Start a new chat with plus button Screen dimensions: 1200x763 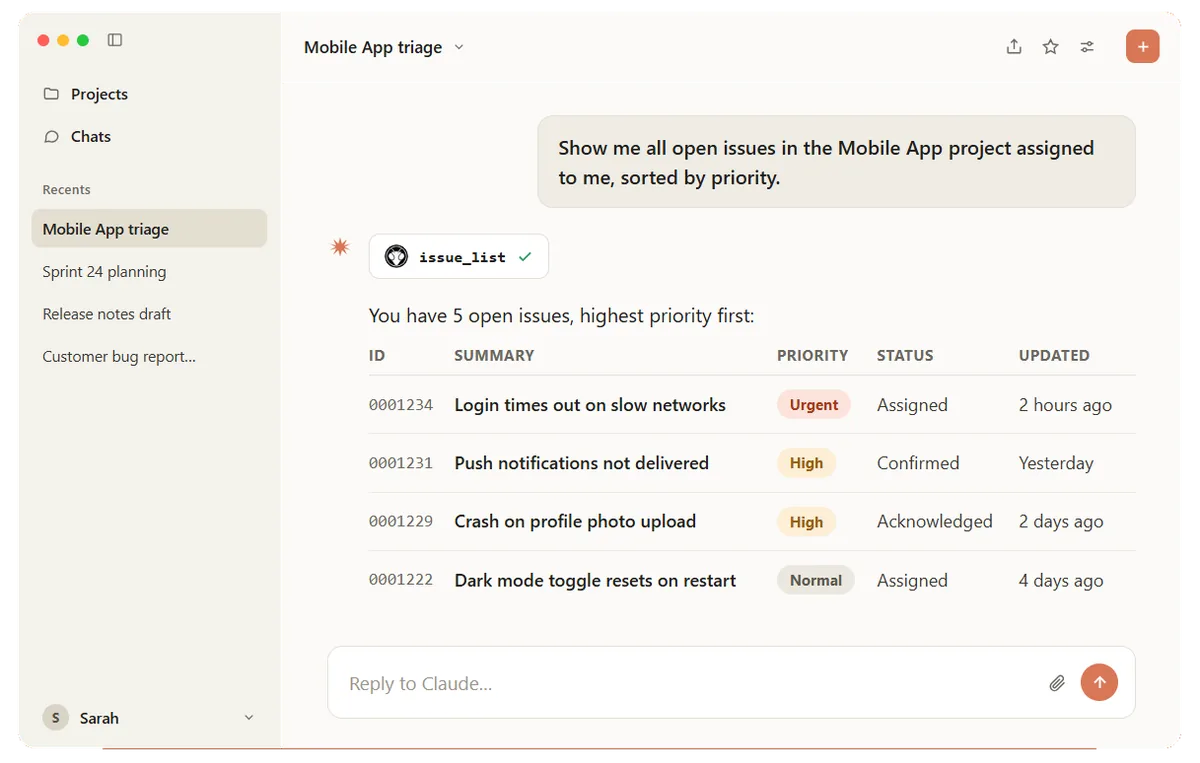click(1142, 46)
